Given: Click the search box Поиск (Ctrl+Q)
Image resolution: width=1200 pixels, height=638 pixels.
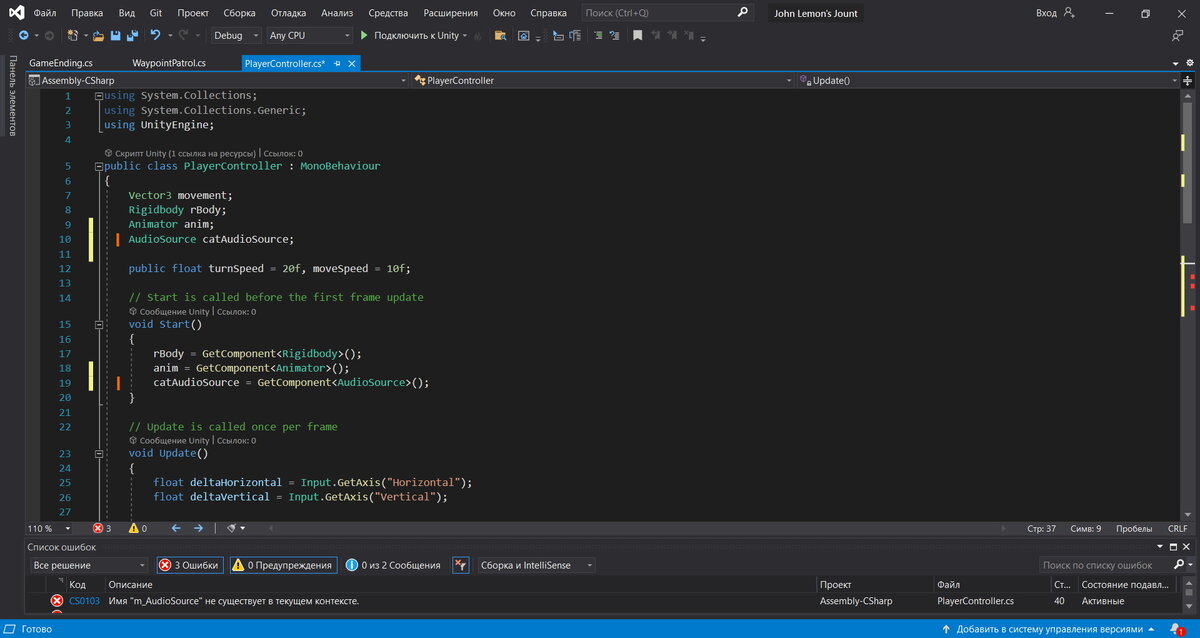Looking at the screenshot, I should pyautogui.click(x=660, y=13).
